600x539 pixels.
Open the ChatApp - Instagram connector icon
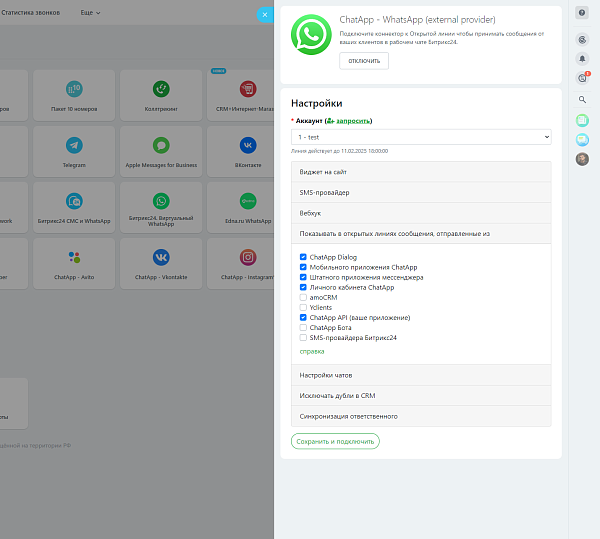click(248, 257)
